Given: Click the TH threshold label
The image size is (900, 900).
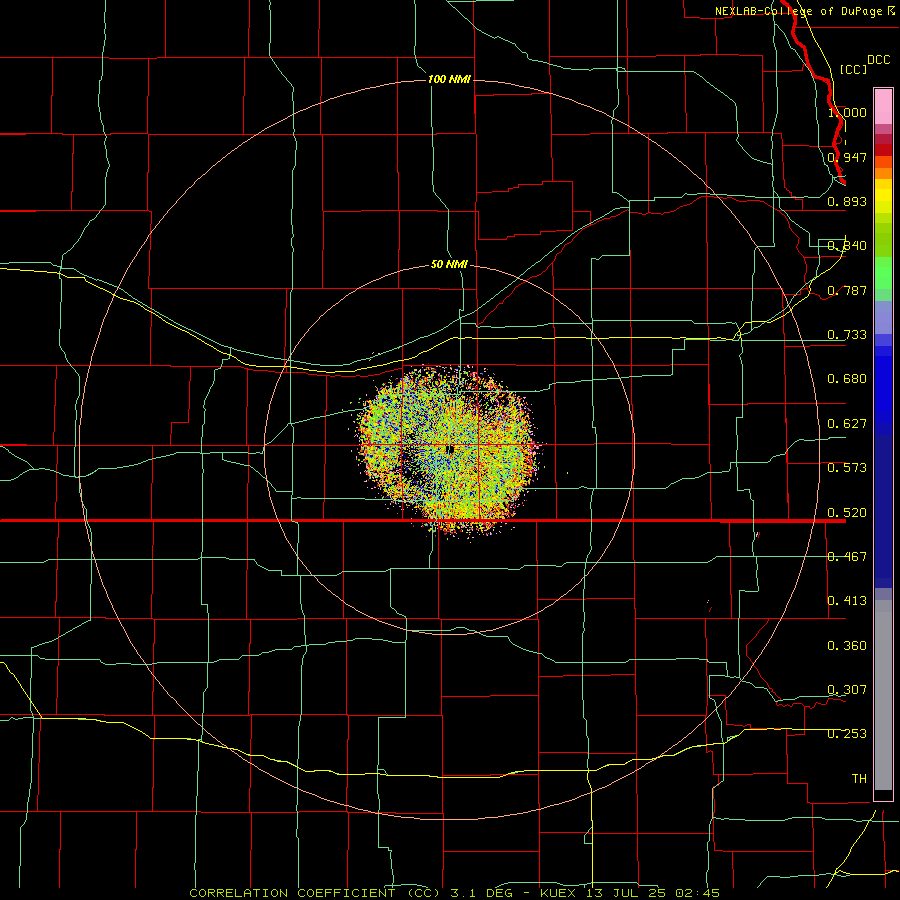Looking at the screenshot, I should 859,779.
